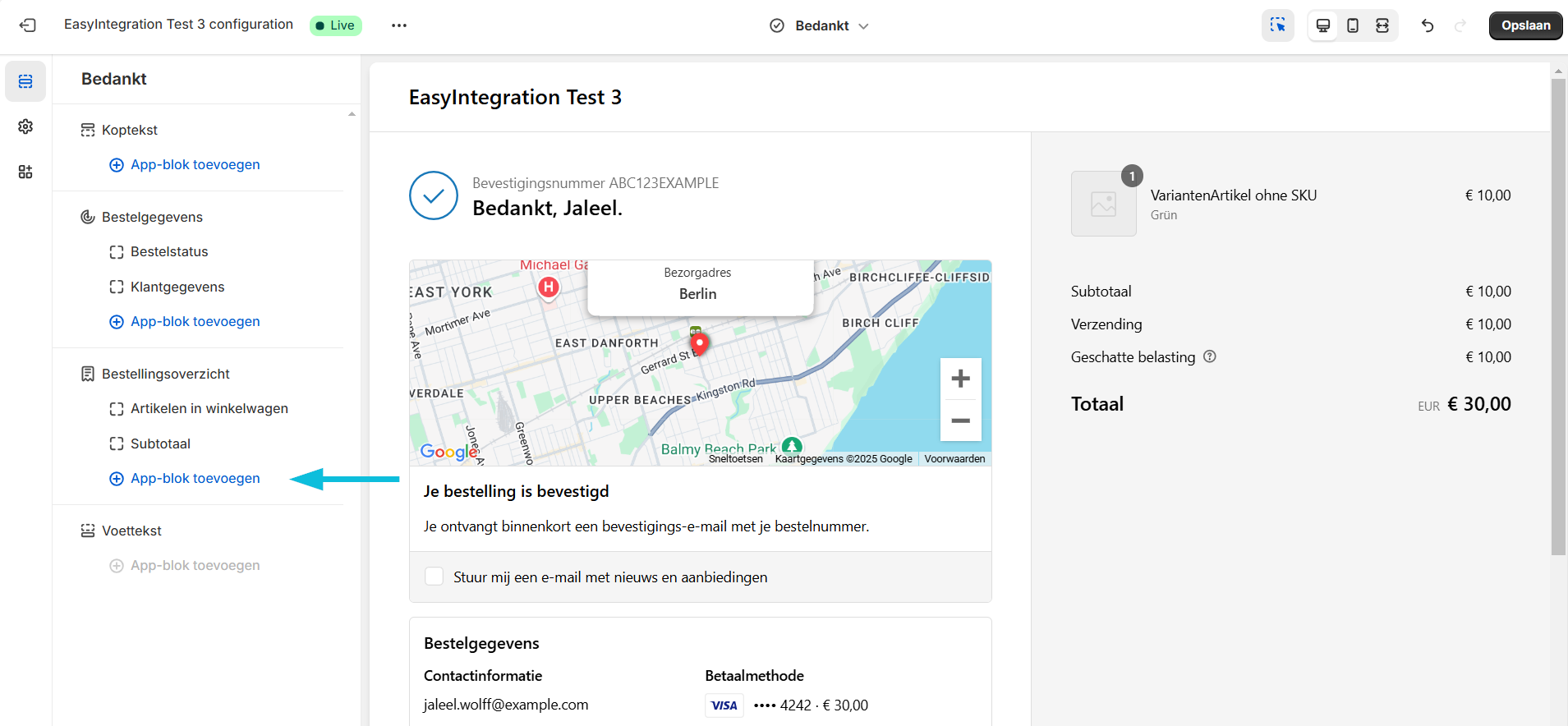Open map Voorwaarden terms link

[x=954, y=459]
